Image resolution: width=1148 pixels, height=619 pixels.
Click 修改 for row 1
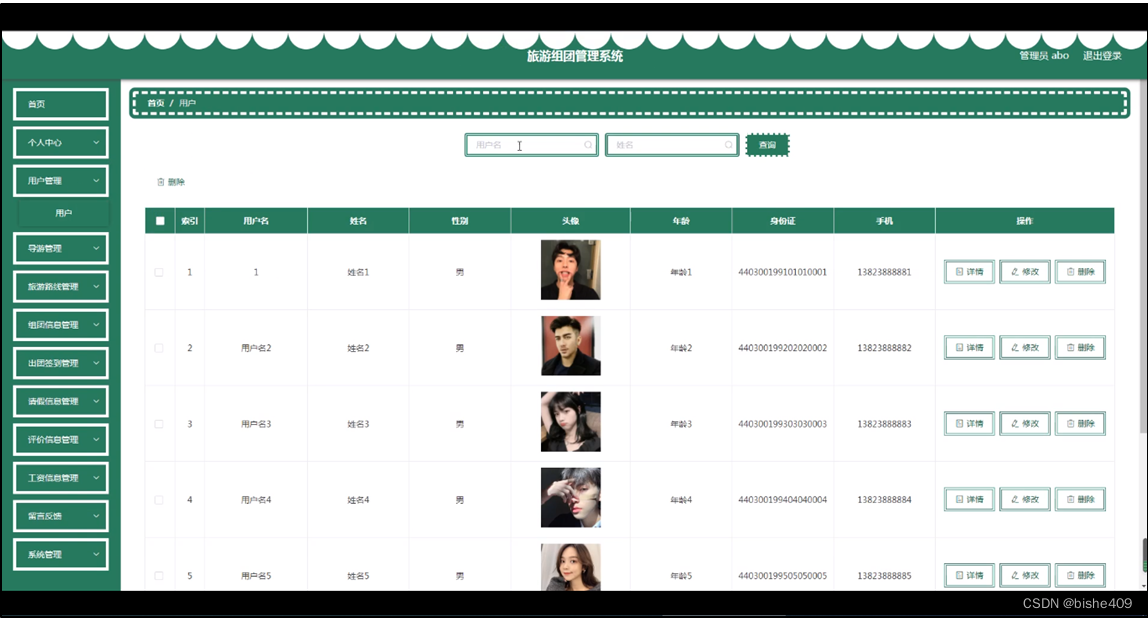click(1025, 272)
